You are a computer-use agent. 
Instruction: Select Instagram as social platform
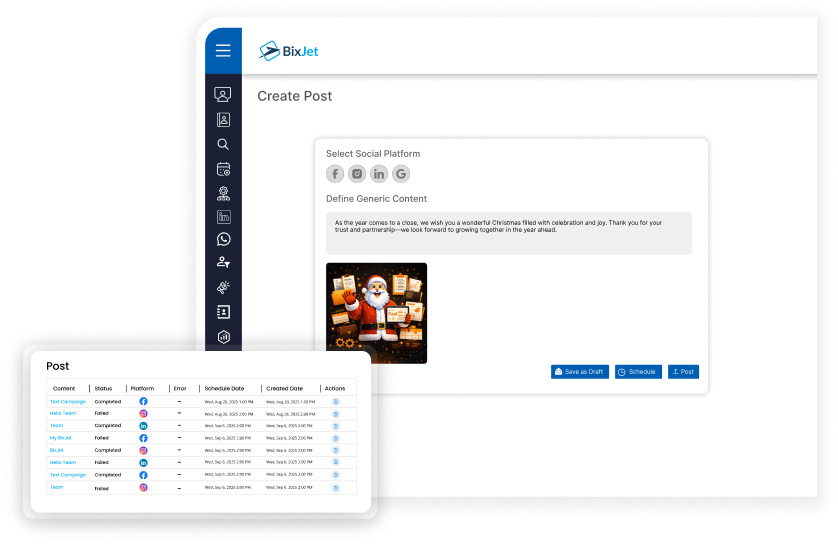(357, 174)
